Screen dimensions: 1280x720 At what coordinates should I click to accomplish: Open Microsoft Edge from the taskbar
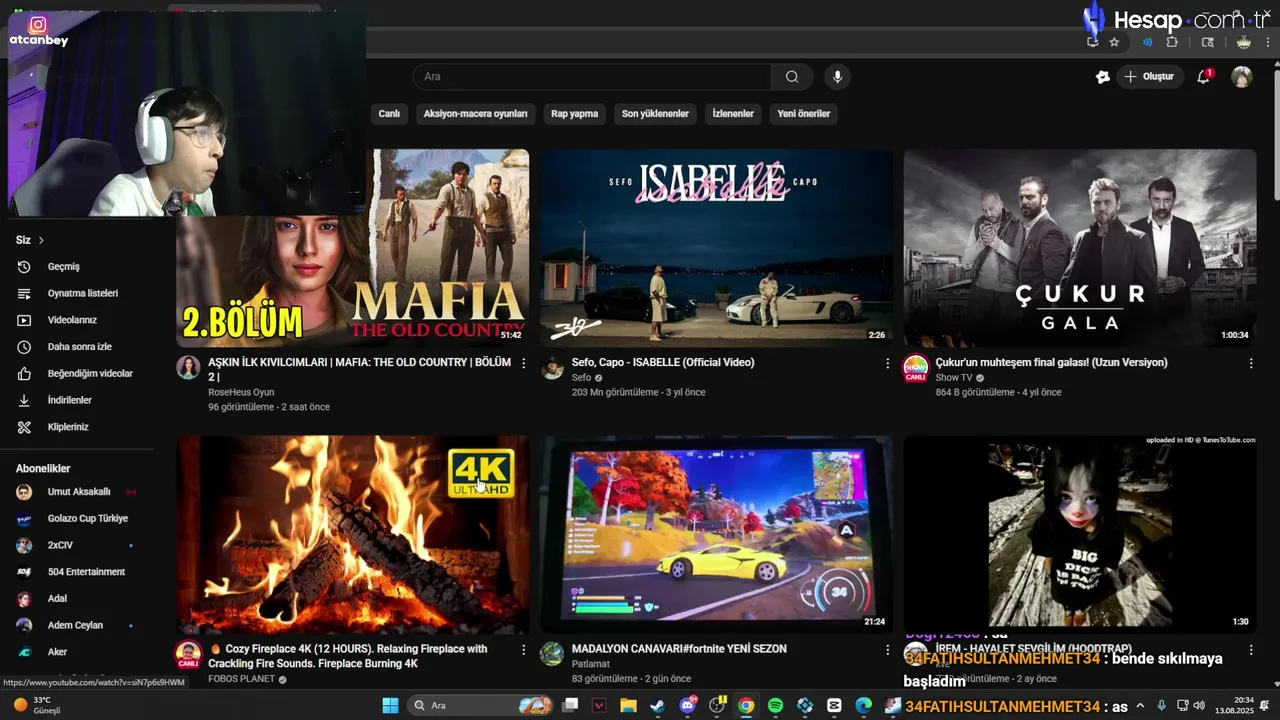click(x=864, y=706)
